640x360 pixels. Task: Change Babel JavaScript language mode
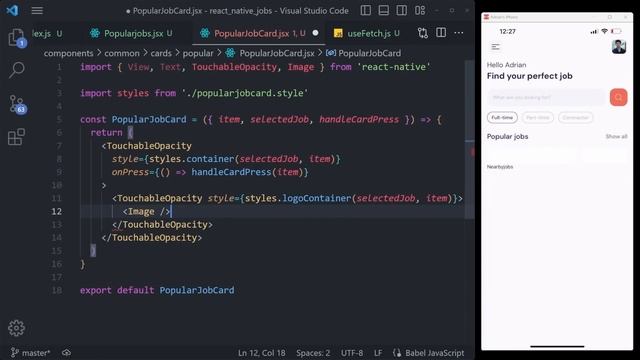(429, 353)
